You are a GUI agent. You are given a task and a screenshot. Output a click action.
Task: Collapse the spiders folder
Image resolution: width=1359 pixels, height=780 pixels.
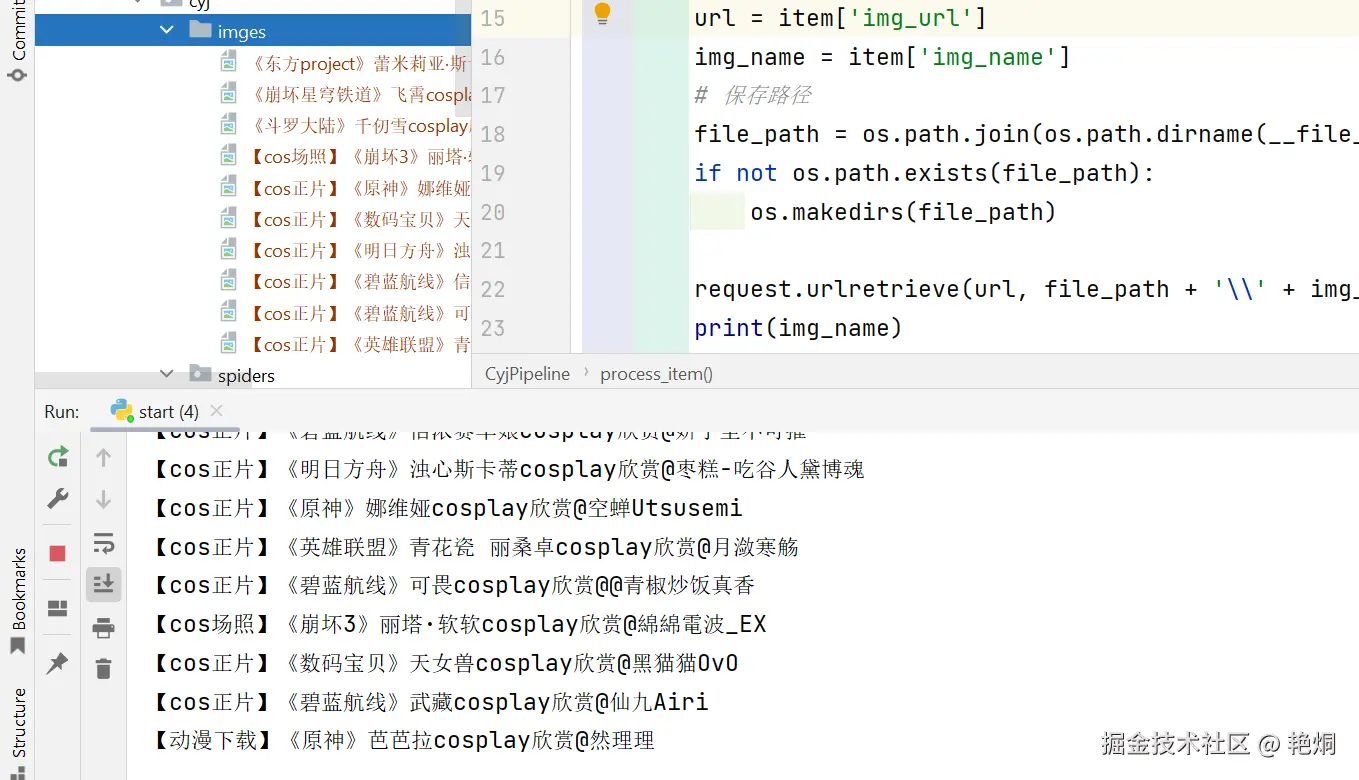[166, 375]
